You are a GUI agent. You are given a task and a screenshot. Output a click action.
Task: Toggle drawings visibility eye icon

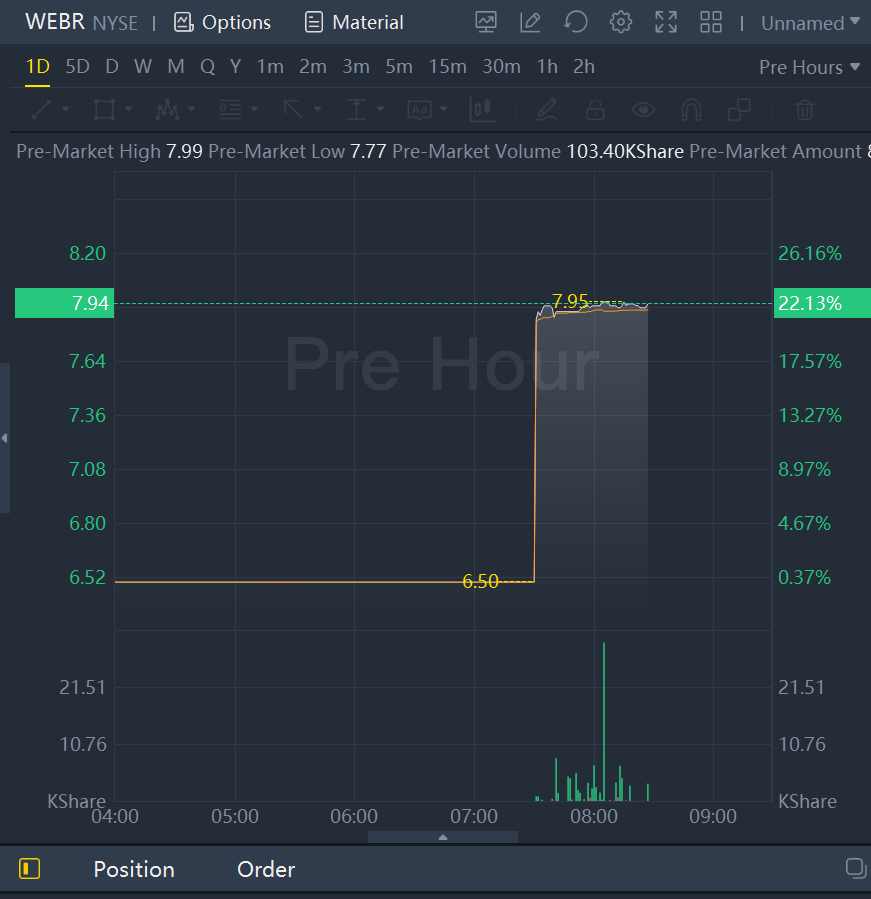point(643,109)
